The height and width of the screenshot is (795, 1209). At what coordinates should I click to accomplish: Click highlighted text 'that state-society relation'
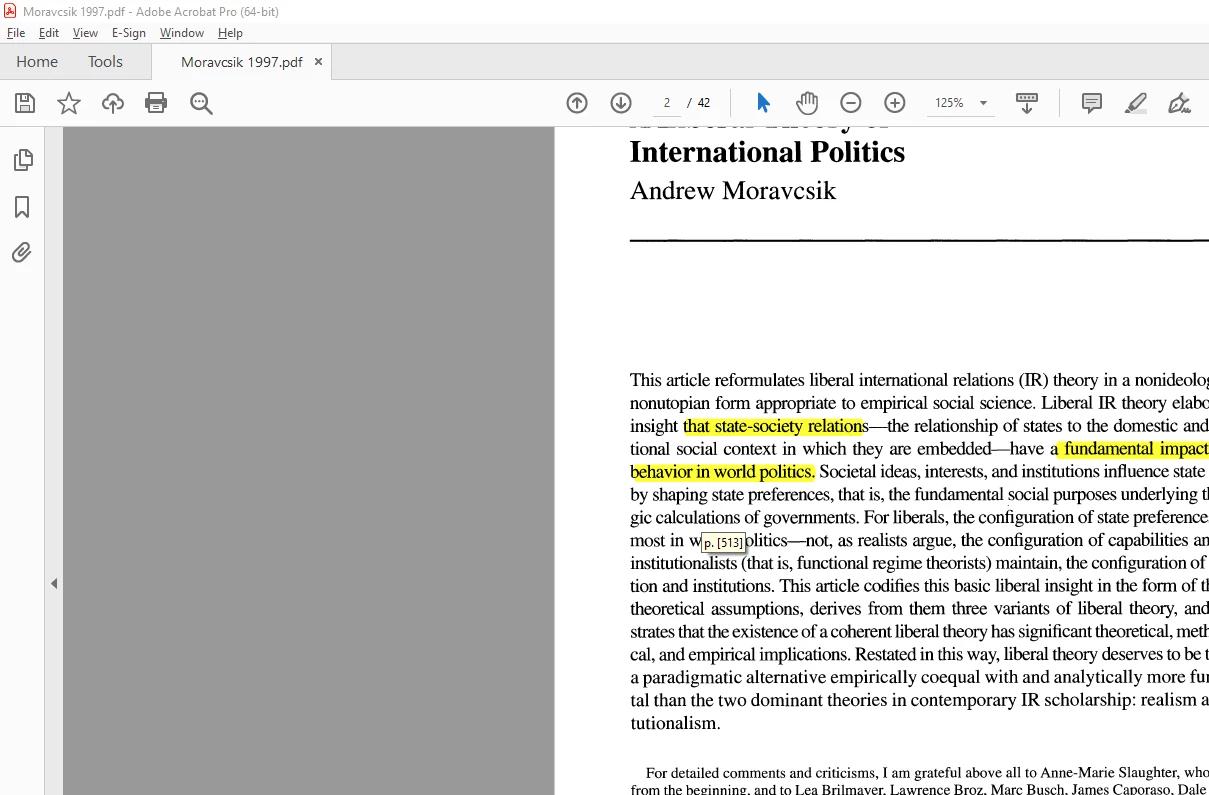click(x=774, y=426)
